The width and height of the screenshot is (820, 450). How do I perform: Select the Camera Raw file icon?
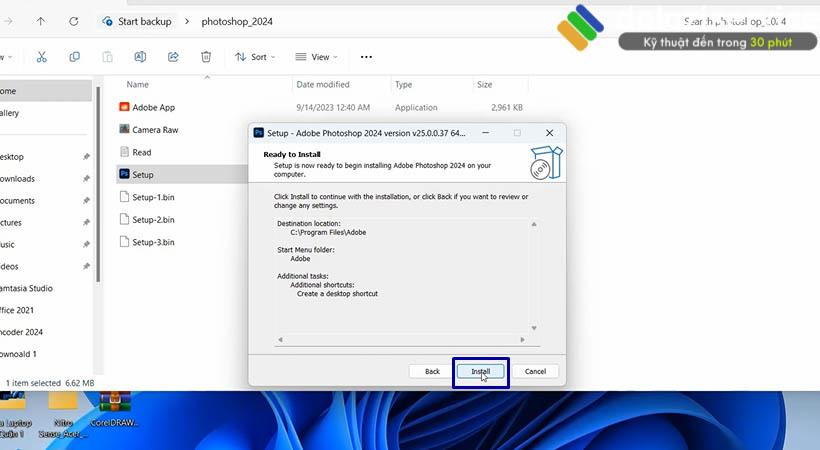pos(124,129)
